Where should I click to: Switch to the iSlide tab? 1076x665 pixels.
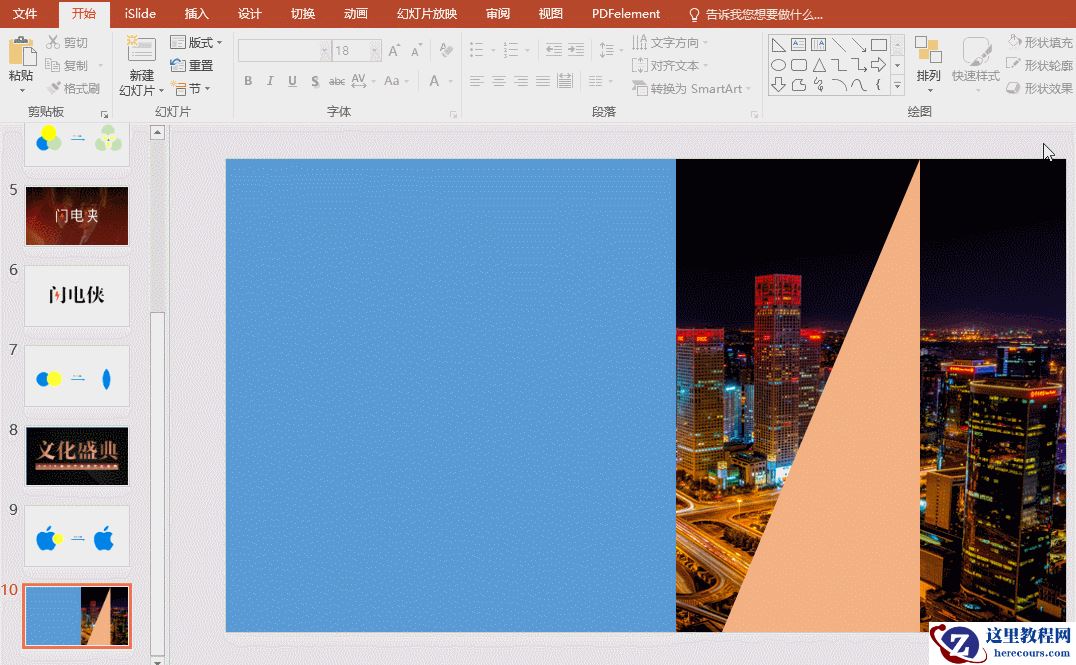point(140,14)
